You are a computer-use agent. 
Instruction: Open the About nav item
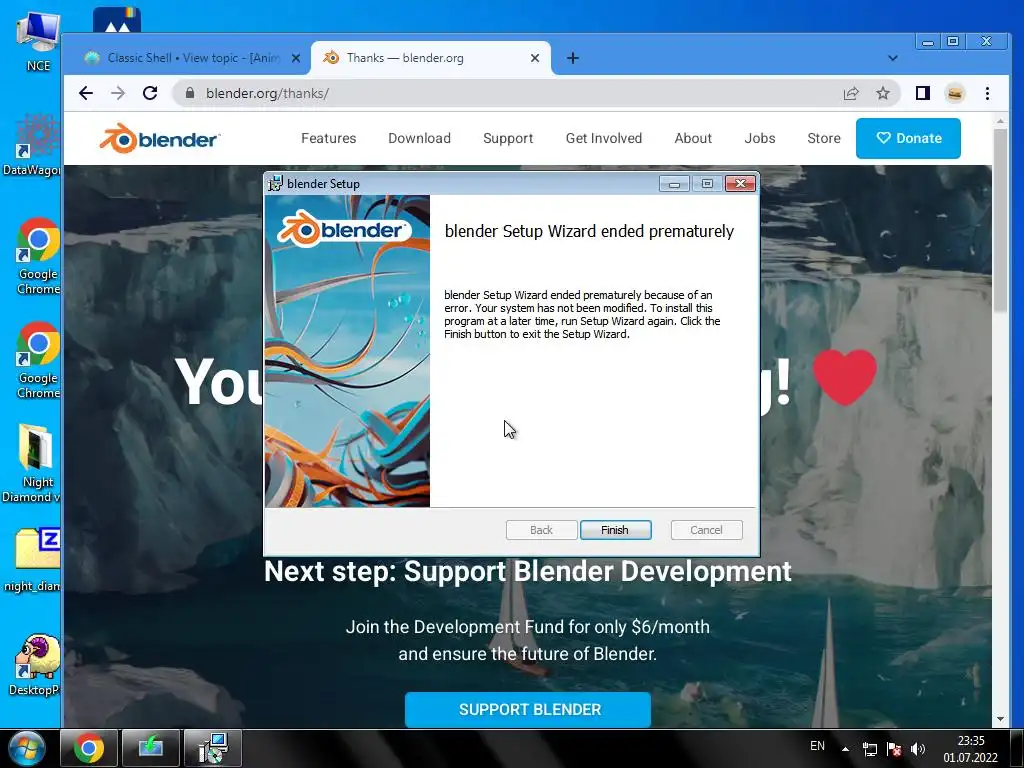(x=693, y=138)
